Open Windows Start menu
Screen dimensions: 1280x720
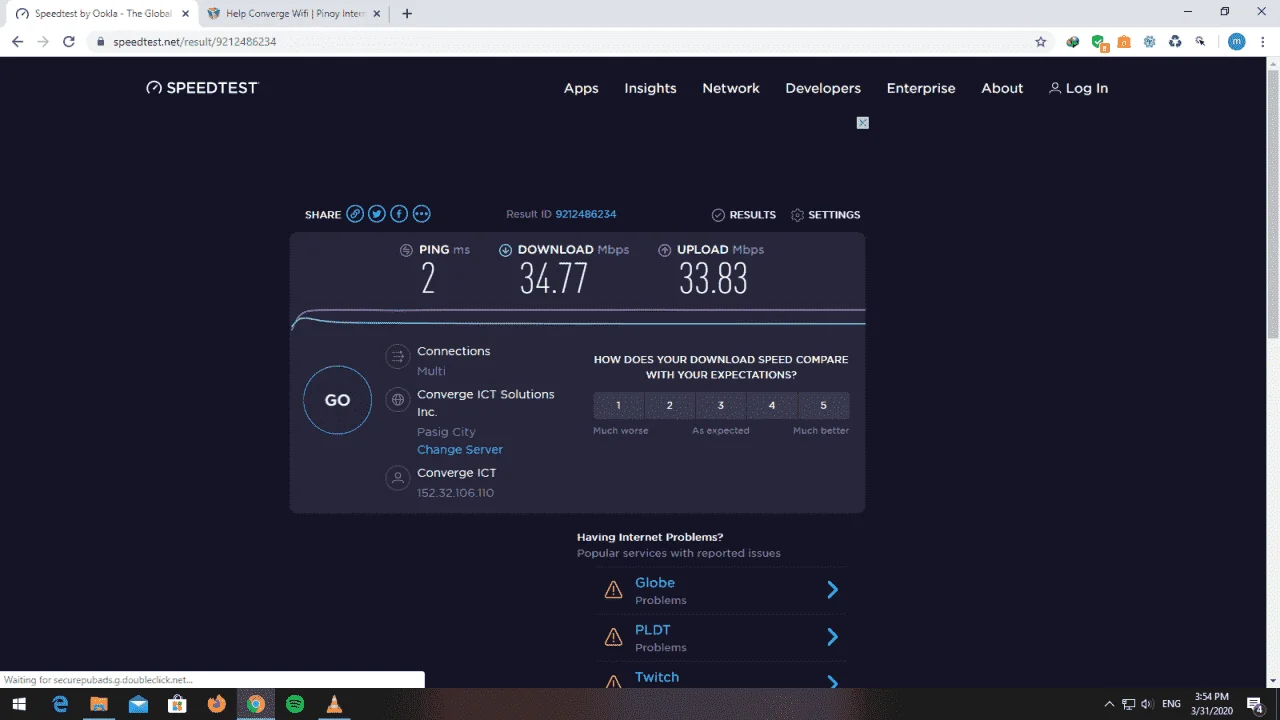point(18,704)
